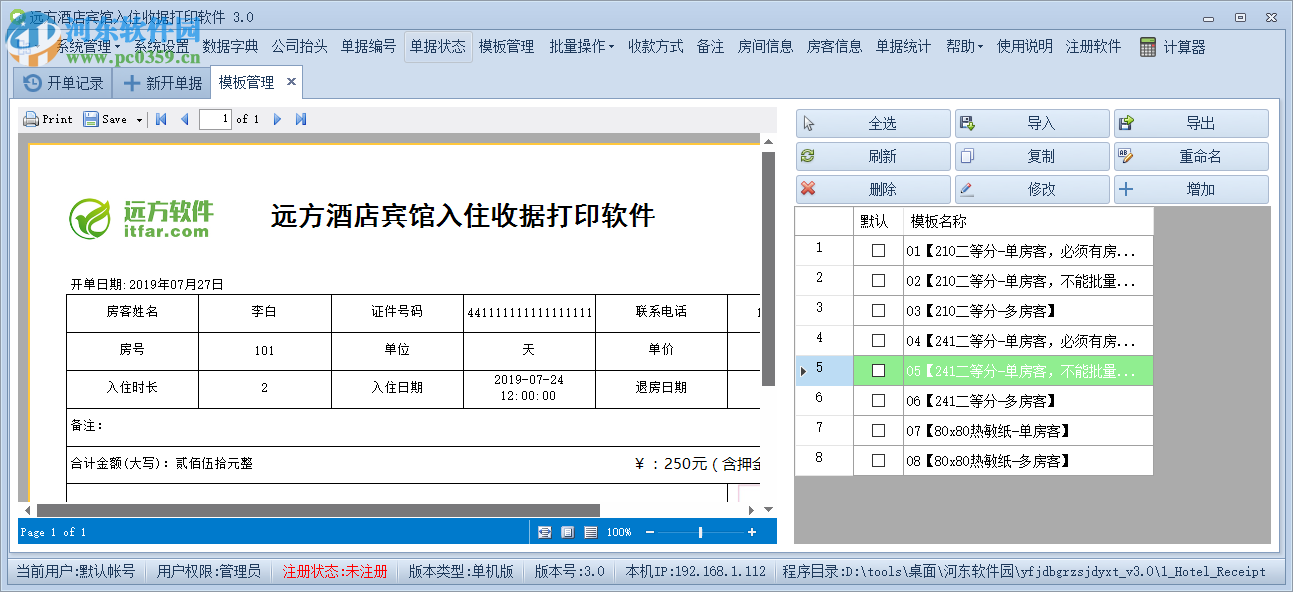1293x592 pixels.
Task: Click the 模板名称 column header
Action: coord(1028,221)
